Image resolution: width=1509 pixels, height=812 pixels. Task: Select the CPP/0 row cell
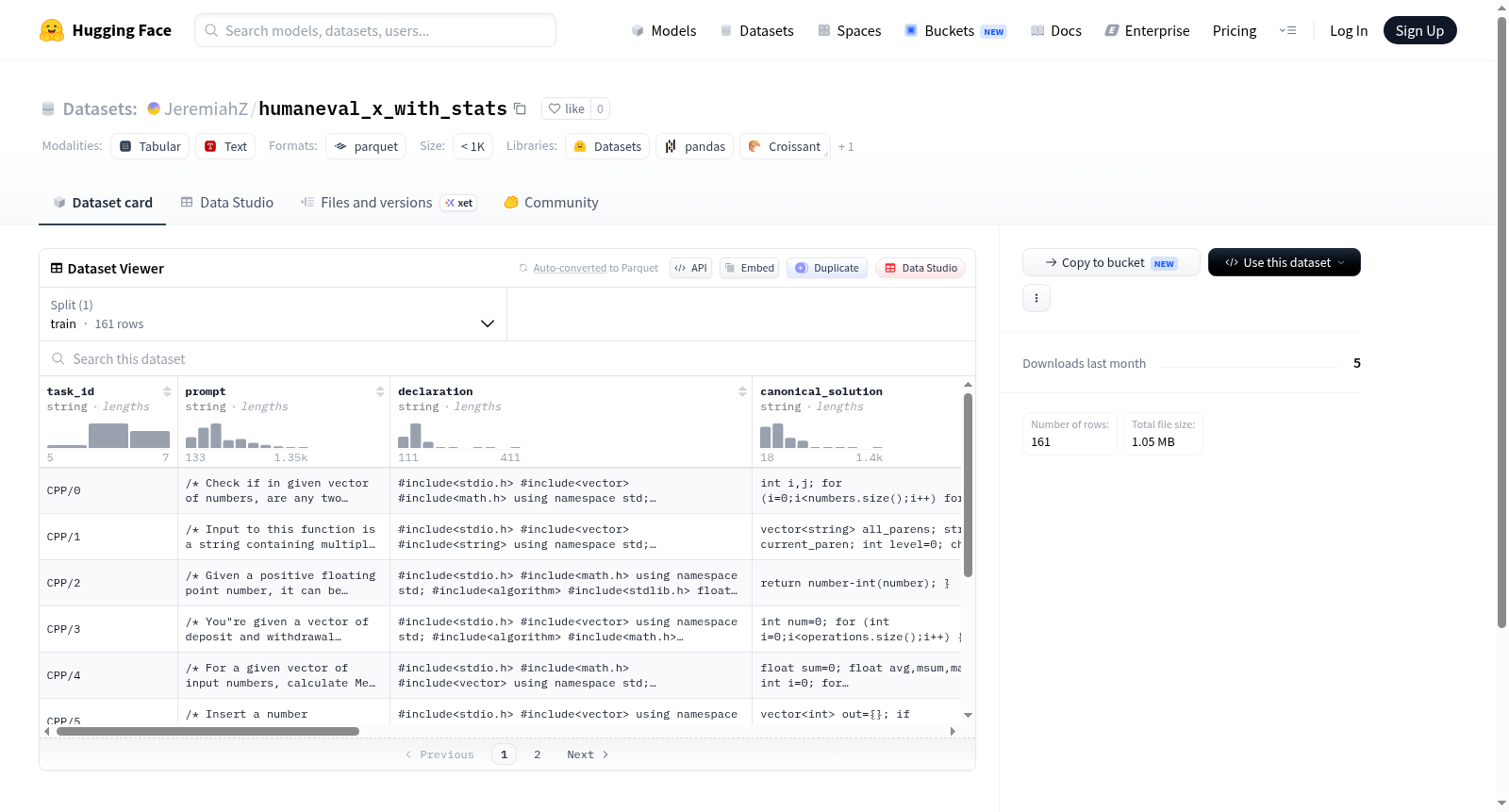[108, 490]
